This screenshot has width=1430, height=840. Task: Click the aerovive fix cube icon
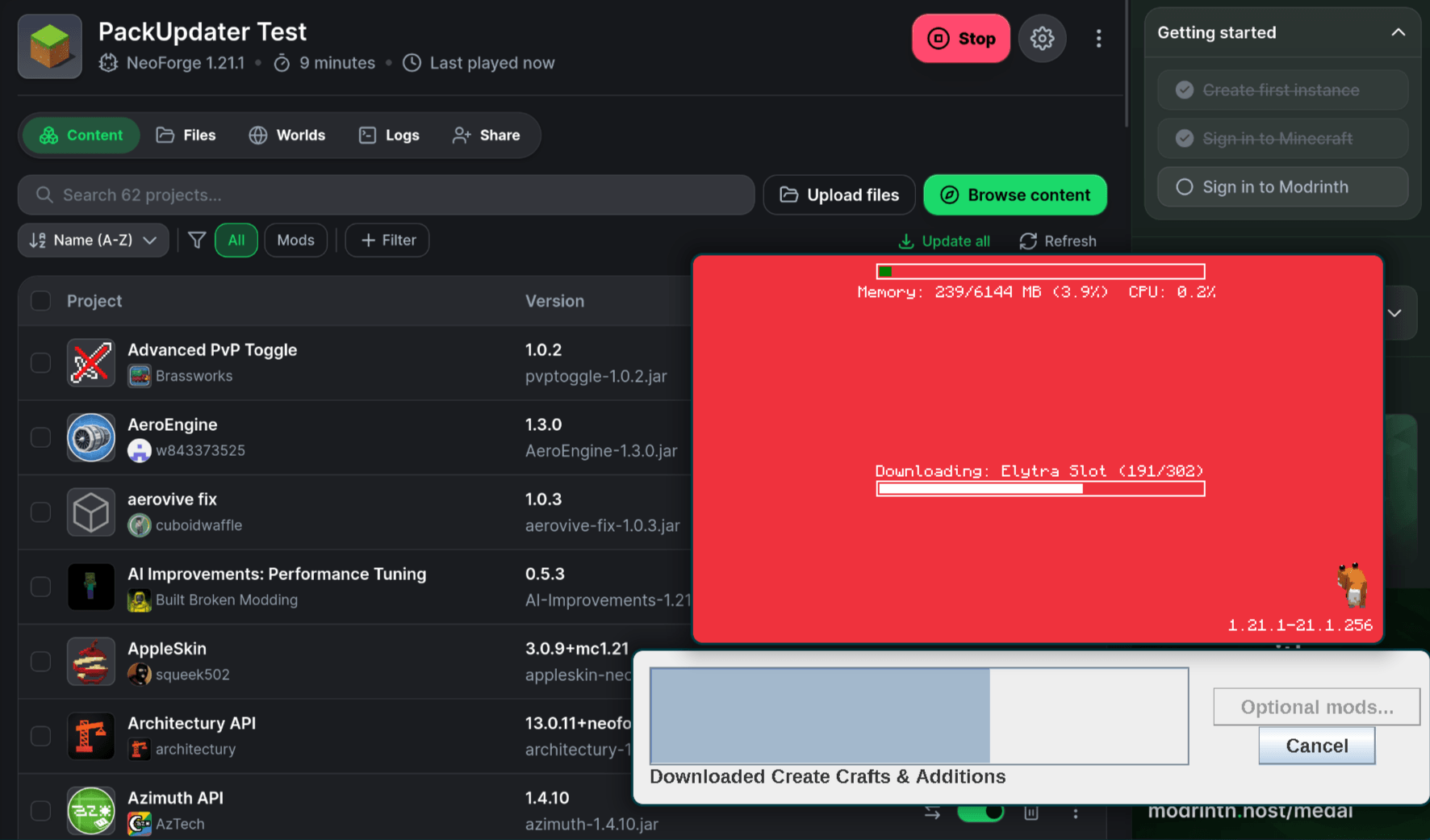pyautogui.click(x=90, y=512)
